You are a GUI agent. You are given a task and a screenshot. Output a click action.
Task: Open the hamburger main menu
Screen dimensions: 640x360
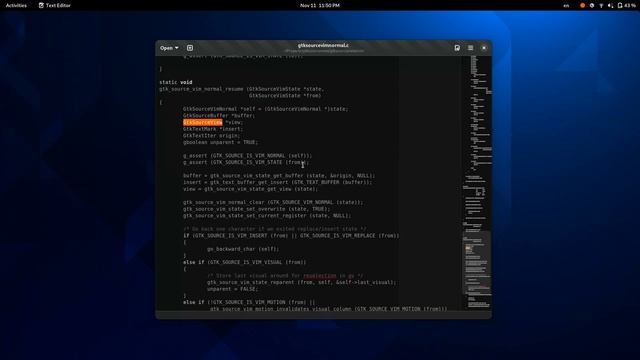pos(471,48)
